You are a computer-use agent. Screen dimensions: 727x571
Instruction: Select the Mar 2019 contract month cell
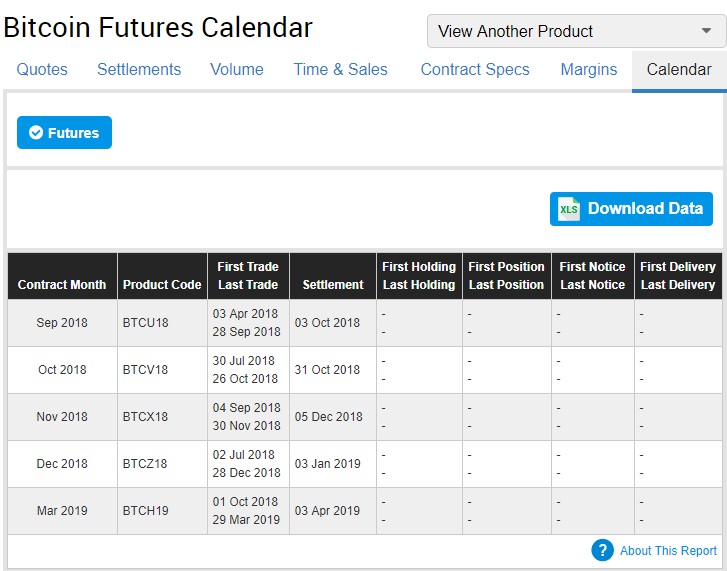pos(62,511)
